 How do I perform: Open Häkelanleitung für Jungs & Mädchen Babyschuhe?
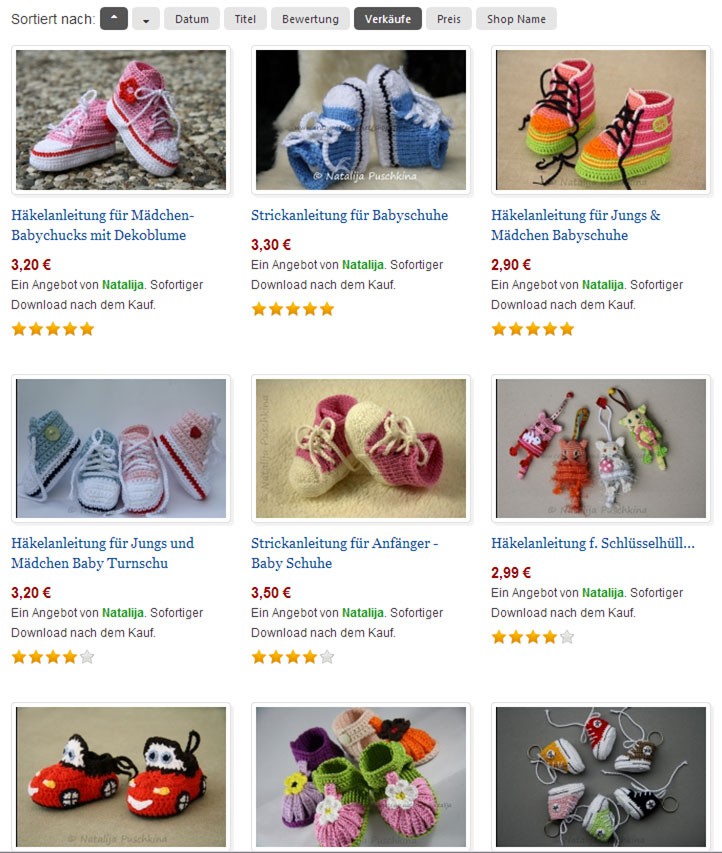click(576, 225)
